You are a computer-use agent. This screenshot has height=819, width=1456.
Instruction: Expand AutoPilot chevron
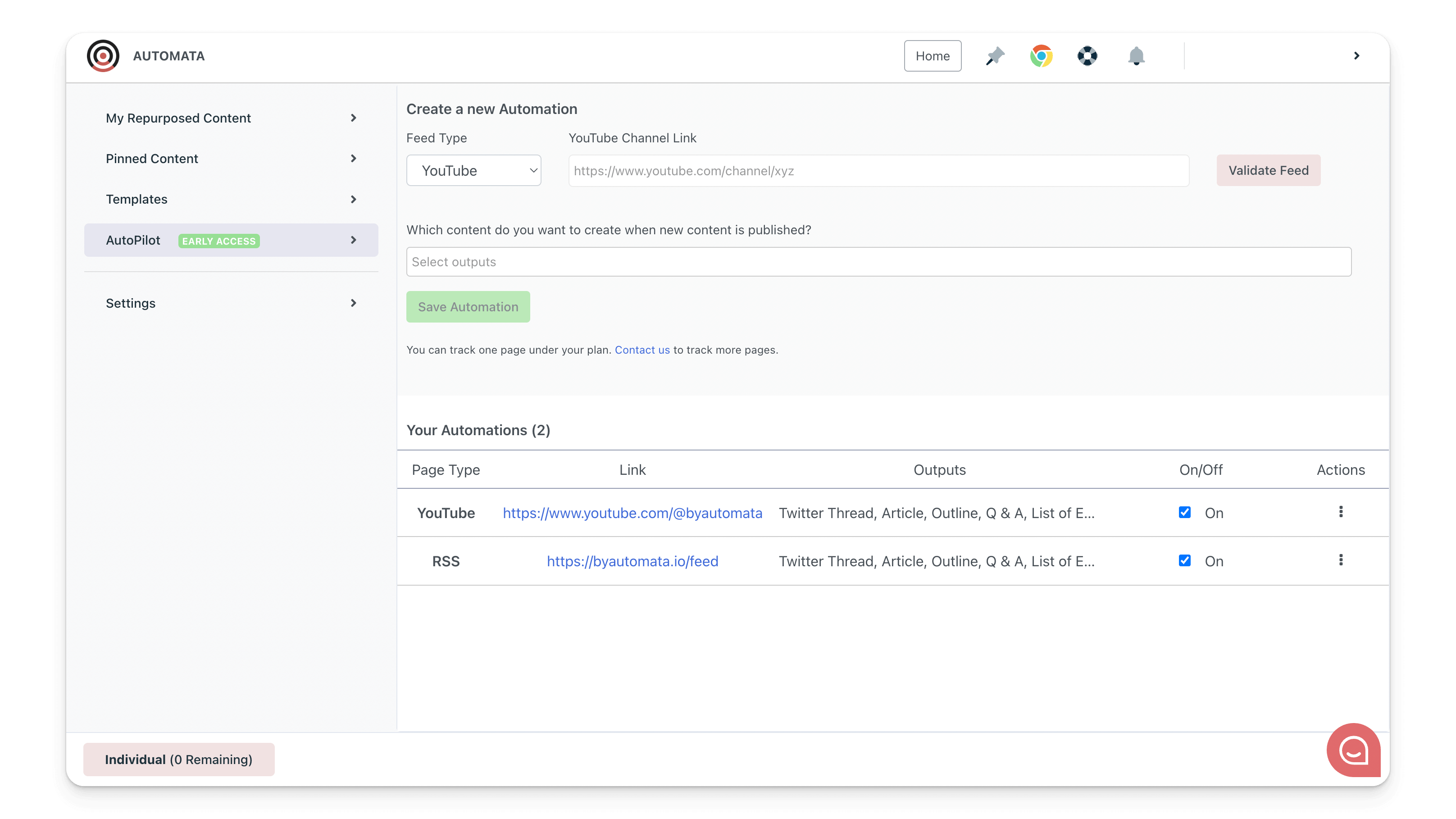tap(354, 240)
